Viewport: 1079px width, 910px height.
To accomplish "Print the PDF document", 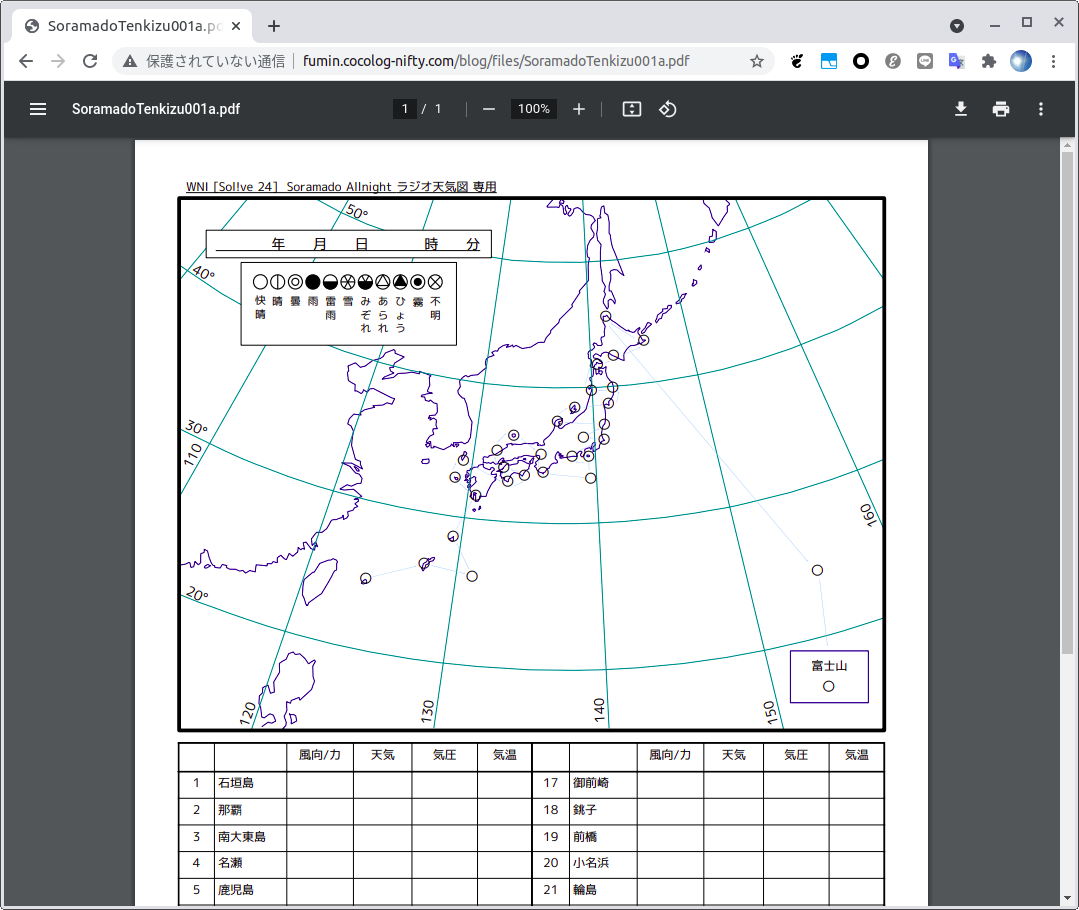I will 1001,109.
